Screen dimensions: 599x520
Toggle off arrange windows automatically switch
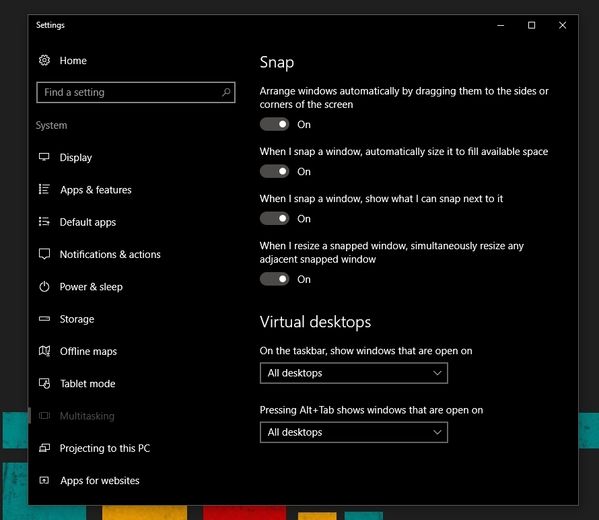tap(274, 125)
